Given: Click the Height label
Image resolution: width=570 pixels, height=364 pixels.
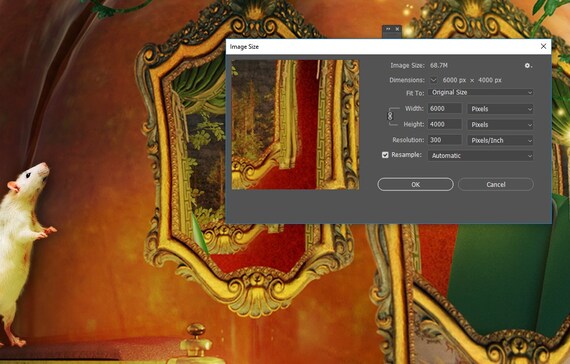Looking at the screenshot, I should click(414, 124).
